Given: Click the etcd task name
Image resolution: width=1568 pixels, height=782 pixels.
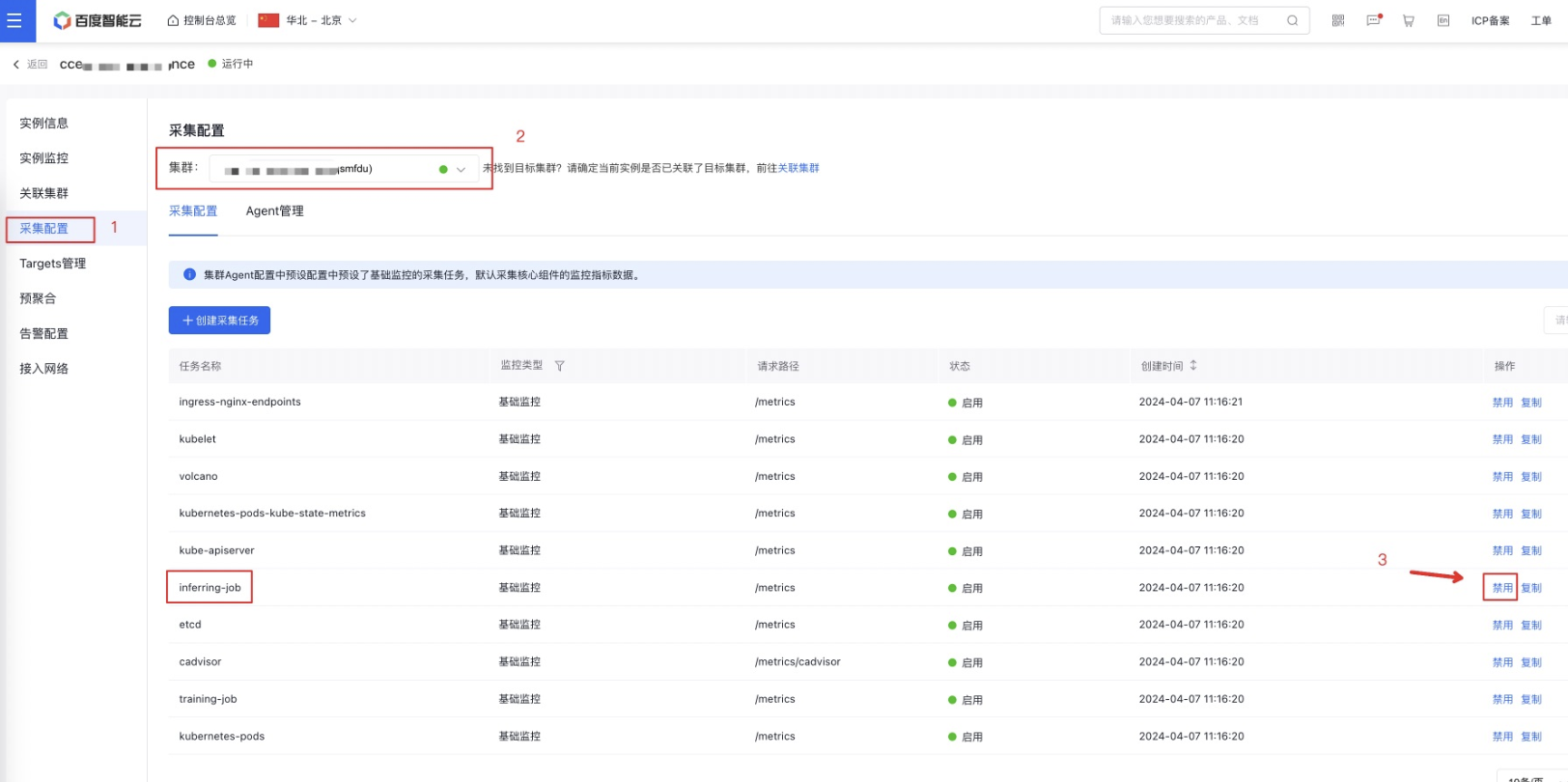Looking at the screenshot, I should 190,626.
